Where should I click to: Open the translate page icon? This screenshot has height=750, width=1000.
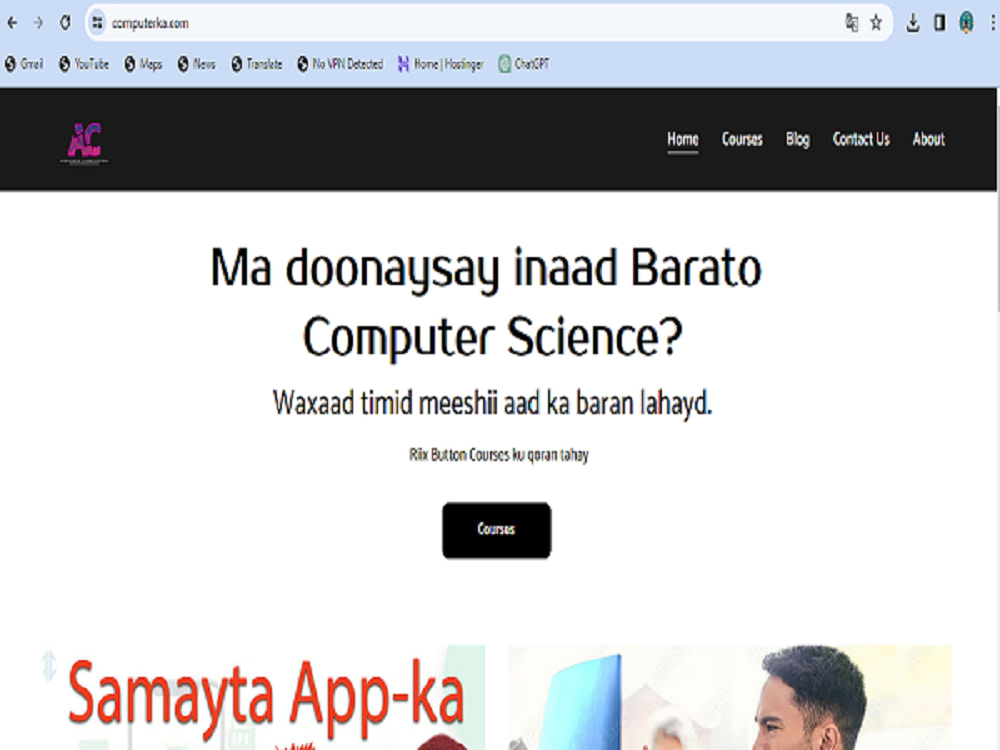click(x=851, y=23)
